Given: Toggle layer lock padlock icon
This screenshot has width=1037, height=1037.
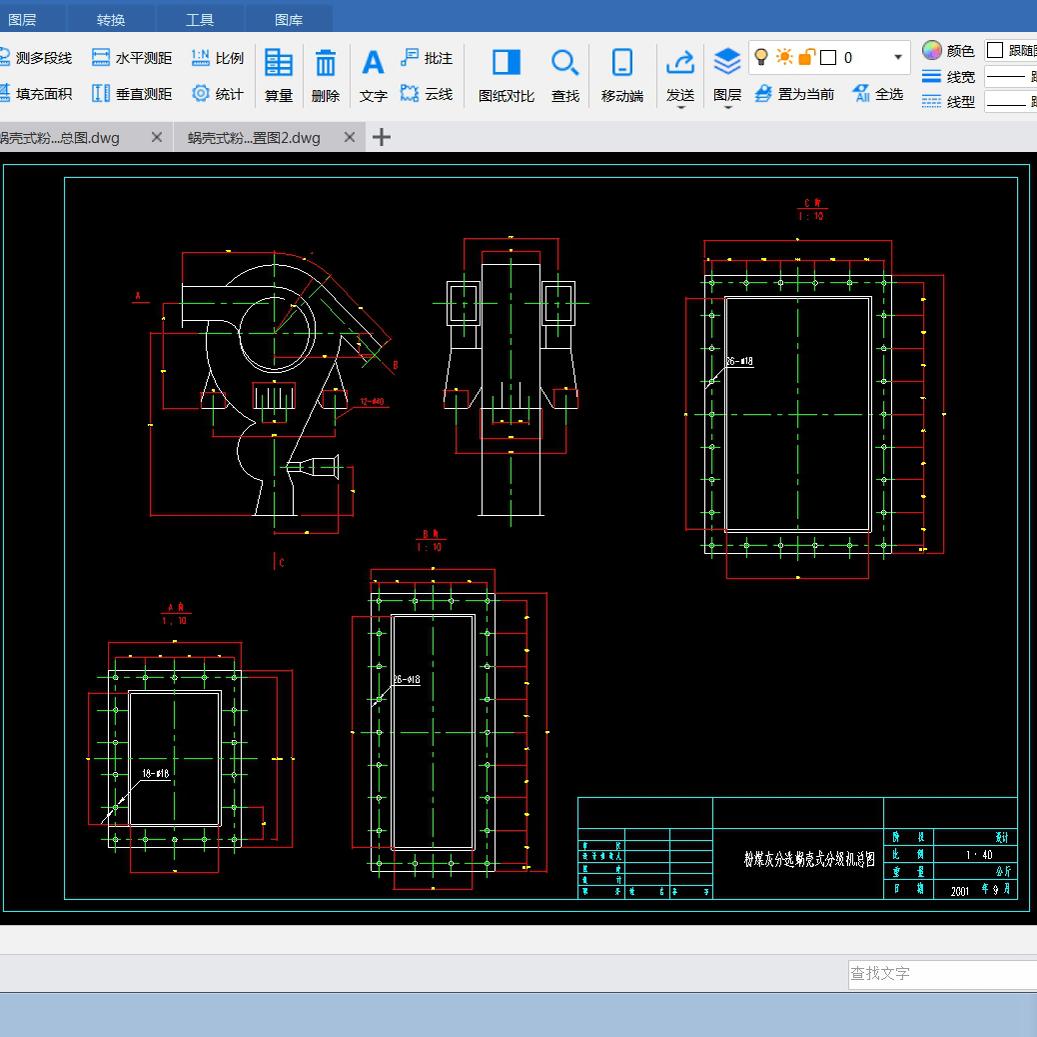Looking at the screenshot, I should [x=806, y=57].
